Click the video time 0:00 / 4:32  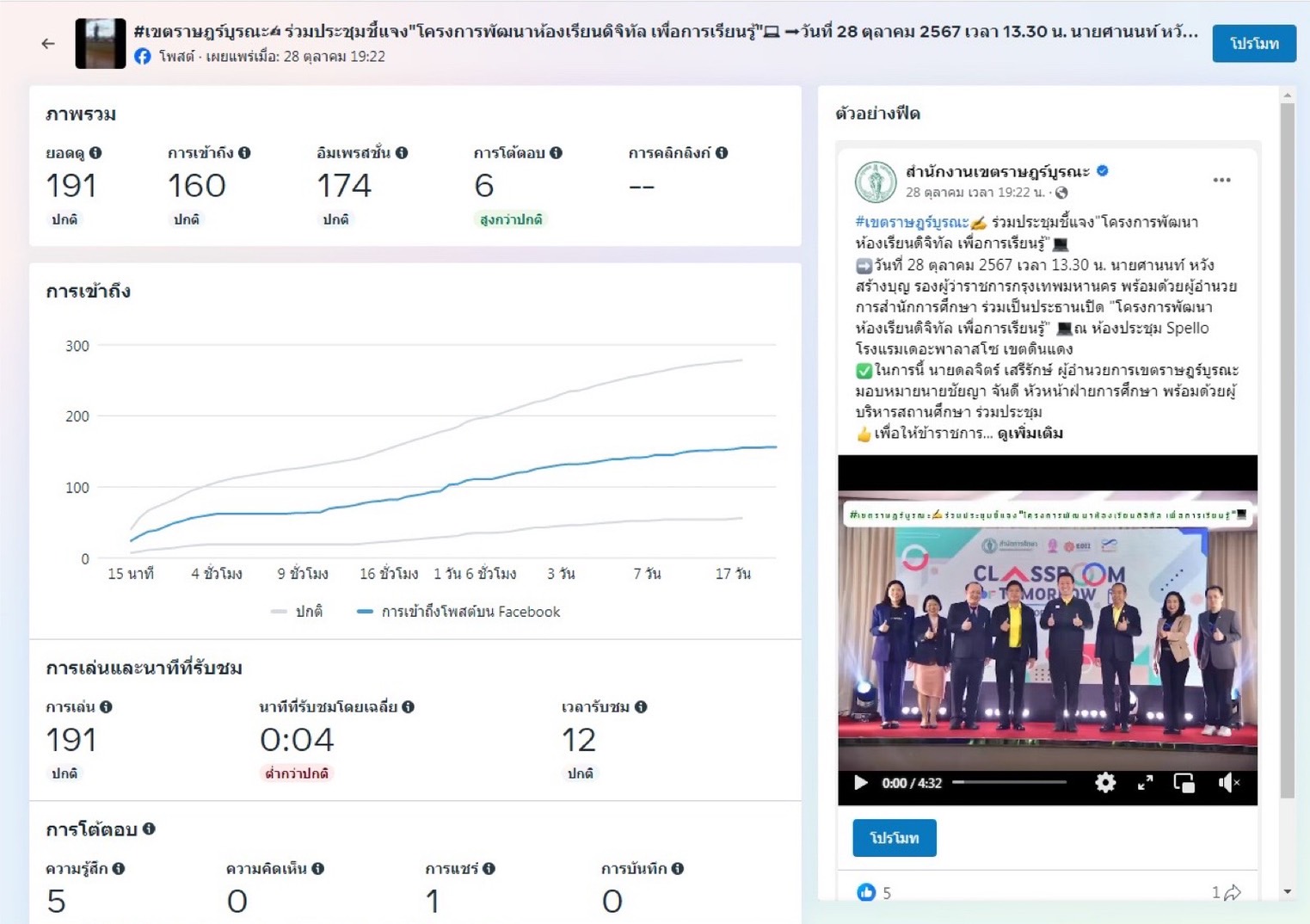pos(912,783)
